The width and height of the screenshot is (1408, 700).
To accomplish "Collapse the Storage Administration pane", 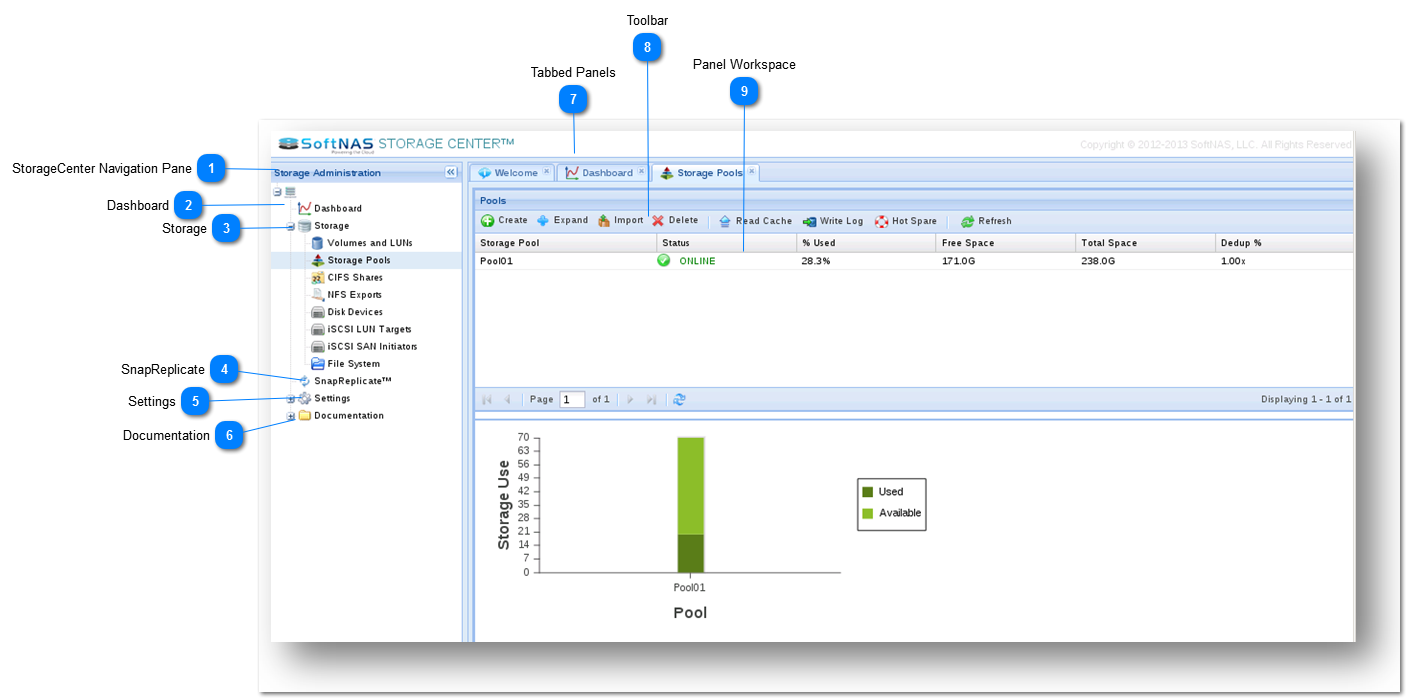I will (x=451, y=171).
